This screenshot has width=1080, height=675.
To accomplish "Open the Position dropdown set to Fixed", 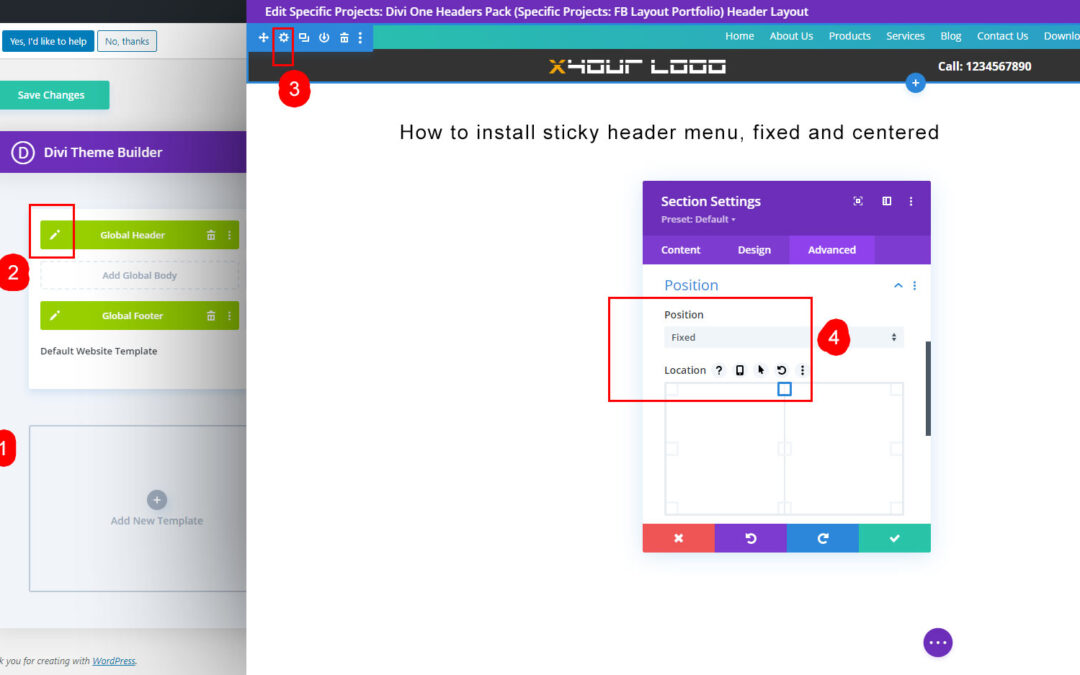I will (783, 338).
